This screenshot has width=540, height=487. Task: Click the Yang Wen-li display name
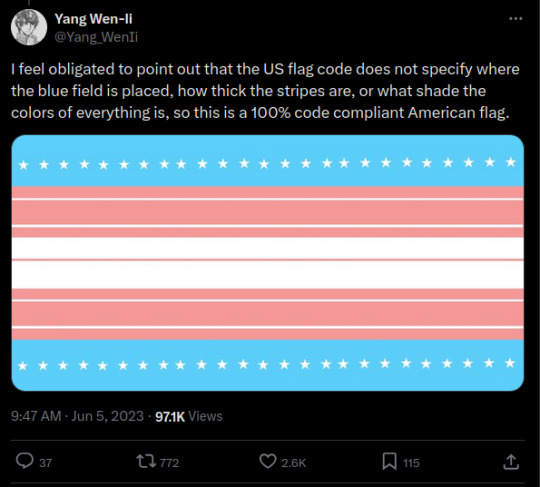(93, 19)
